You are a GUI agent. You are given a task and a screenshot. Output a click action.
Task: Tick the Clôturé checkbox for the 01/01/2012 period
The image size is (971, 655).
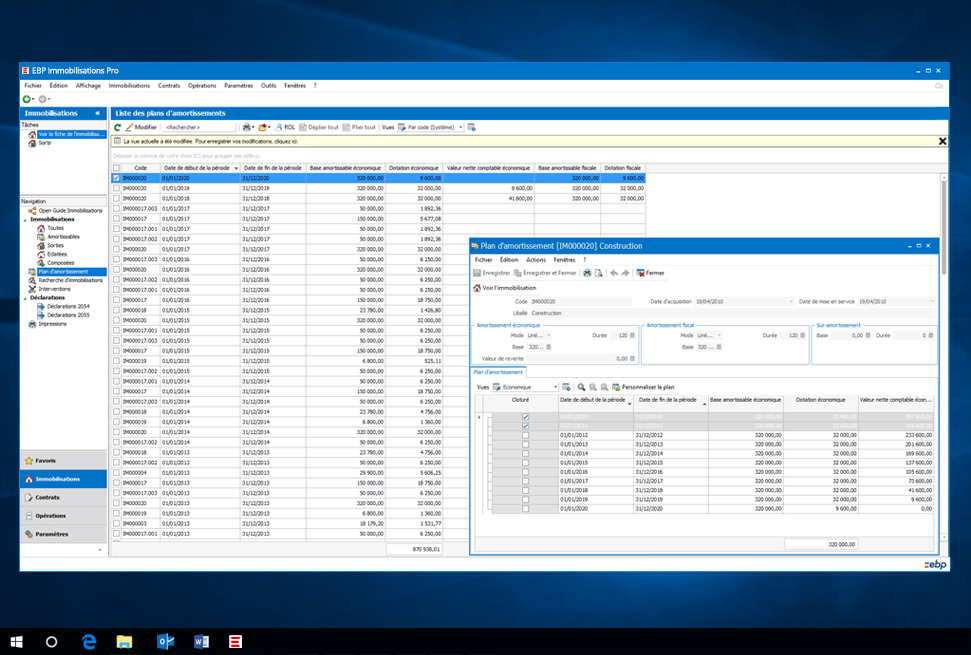coord(525,436)
